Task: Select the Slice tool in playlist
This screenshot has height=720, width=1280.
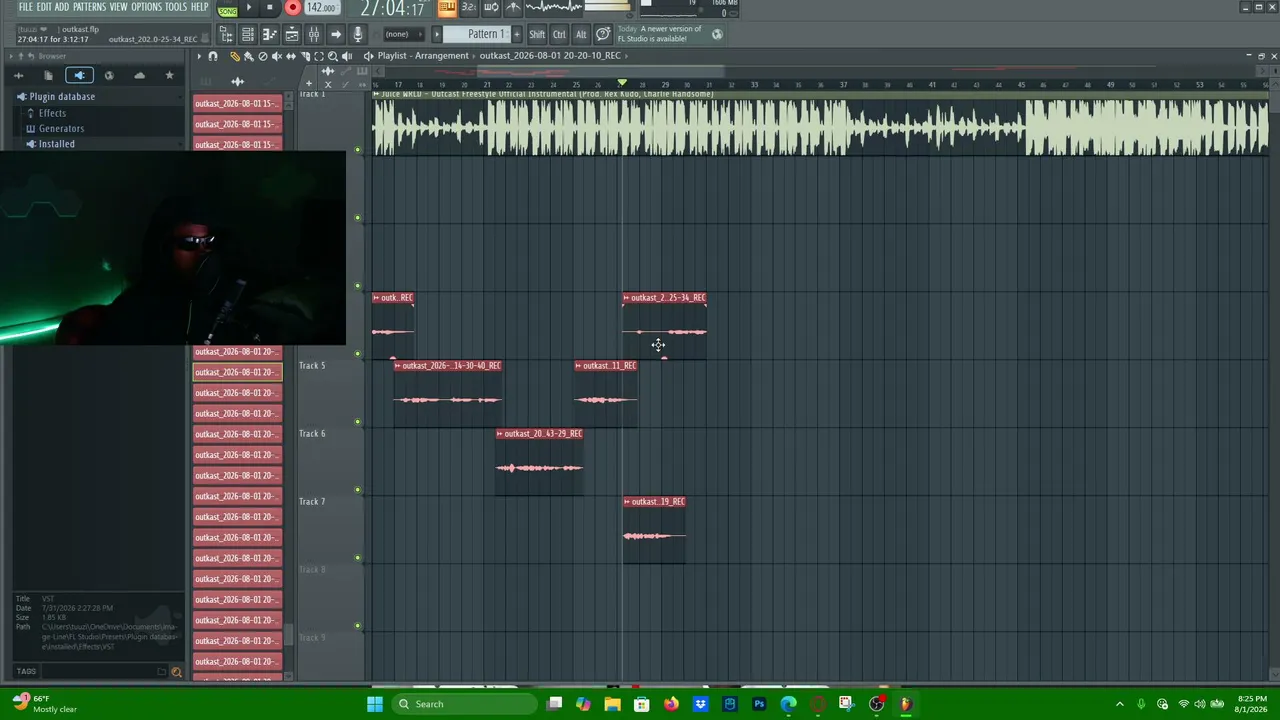Action: click(x=305, y=56)
